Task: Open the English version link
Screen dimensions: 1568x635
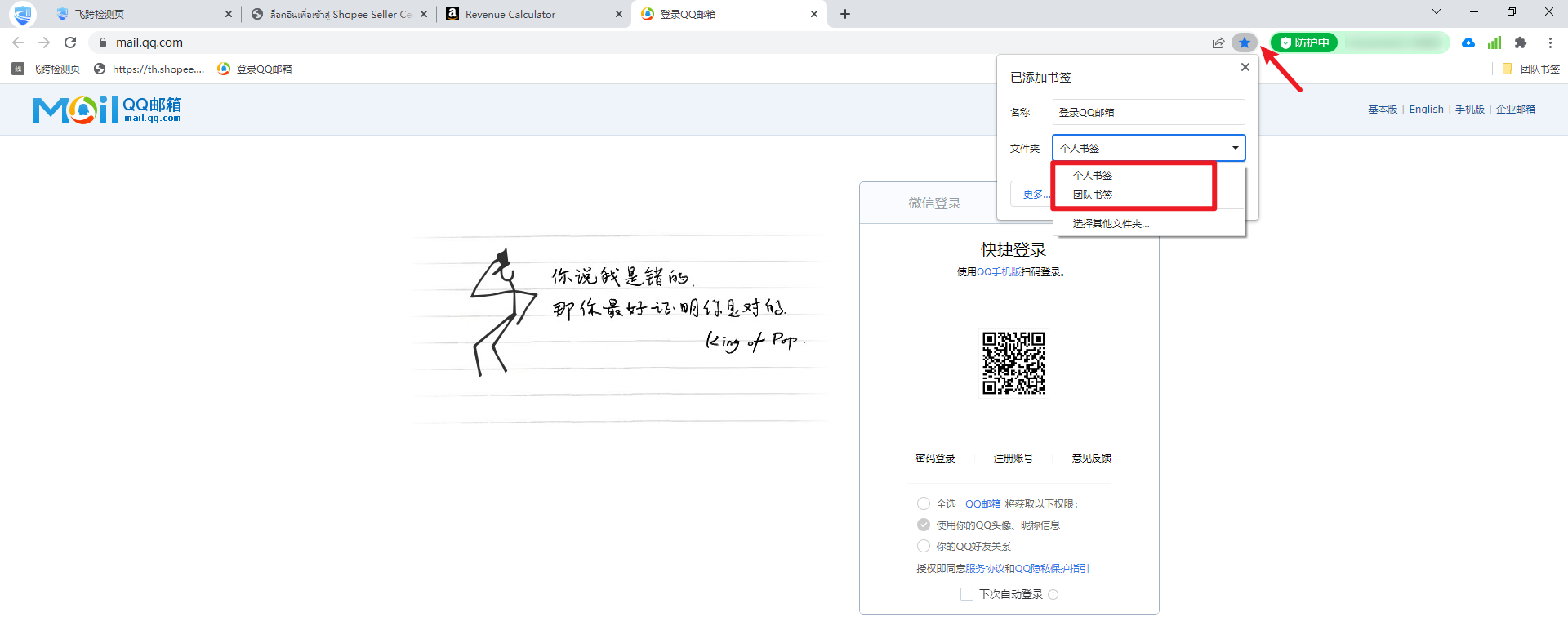Action: click(x=1426, y=109)
